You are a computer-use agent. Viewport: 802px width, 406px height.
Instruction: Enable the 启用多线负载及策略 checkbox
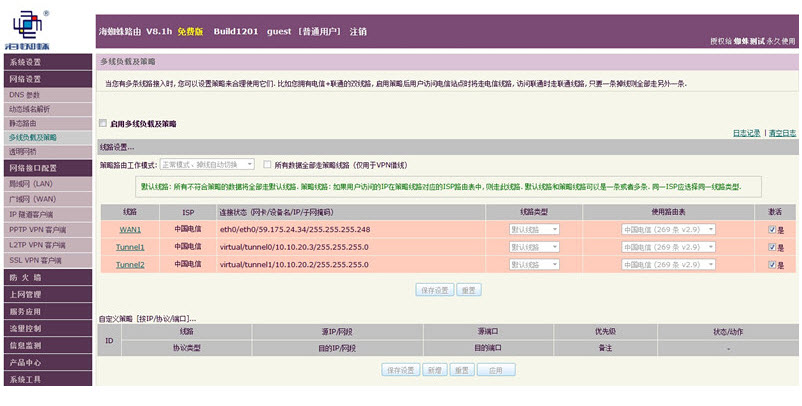click(x=103, y=123)
